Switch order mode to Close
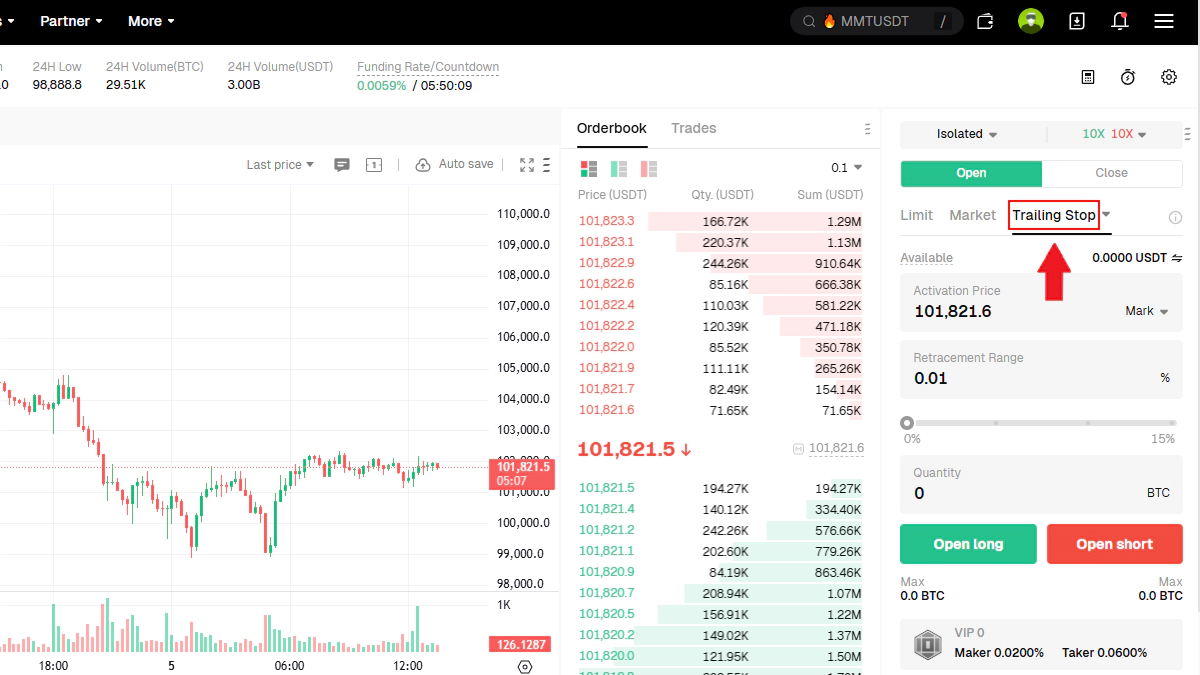This screenshot has height=675, width=1200. [x=1111, y=173]
